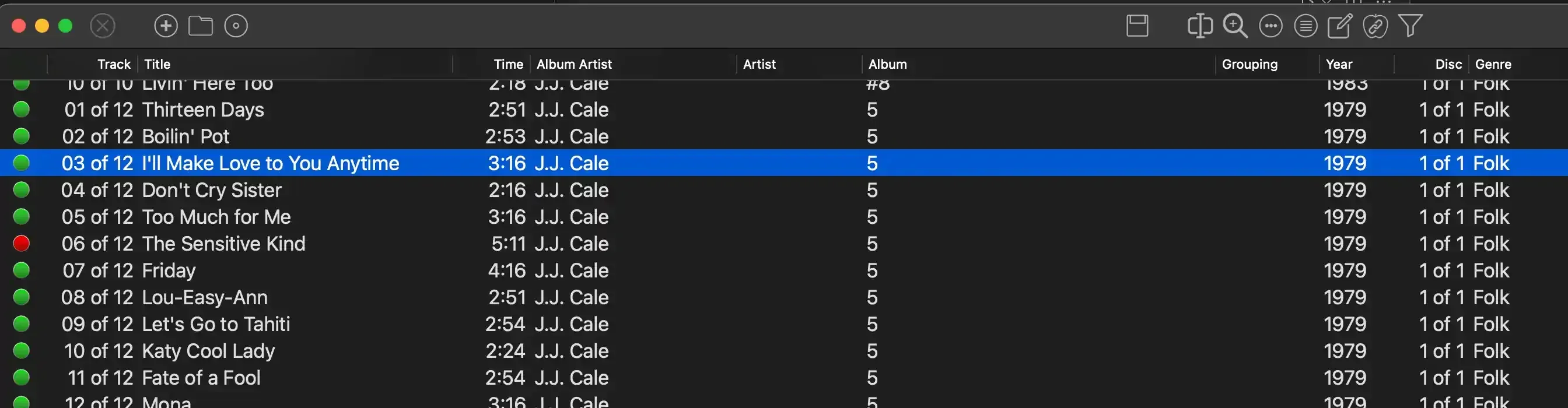The width and height of the screenshot is (1568, 408).
Task: Sort by the Year column header
Action: tap(1340, 64)
